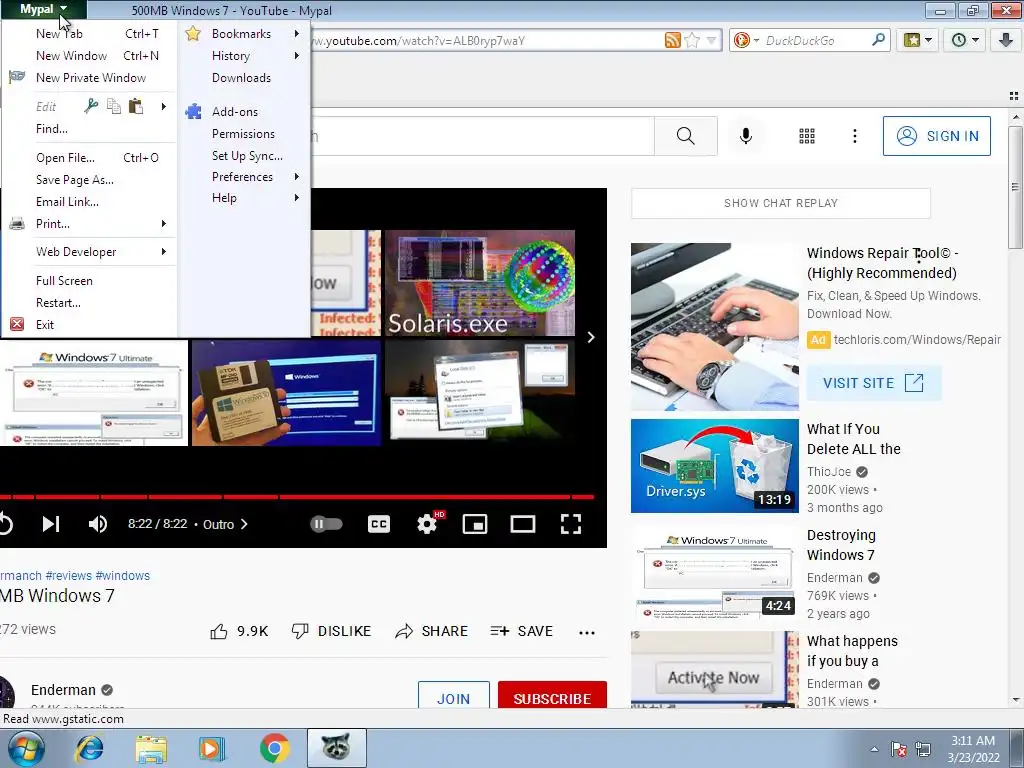The height and width of the screenshot is (768, 1024).
Task: Open the player settings gear
Action: click(428, 524)
